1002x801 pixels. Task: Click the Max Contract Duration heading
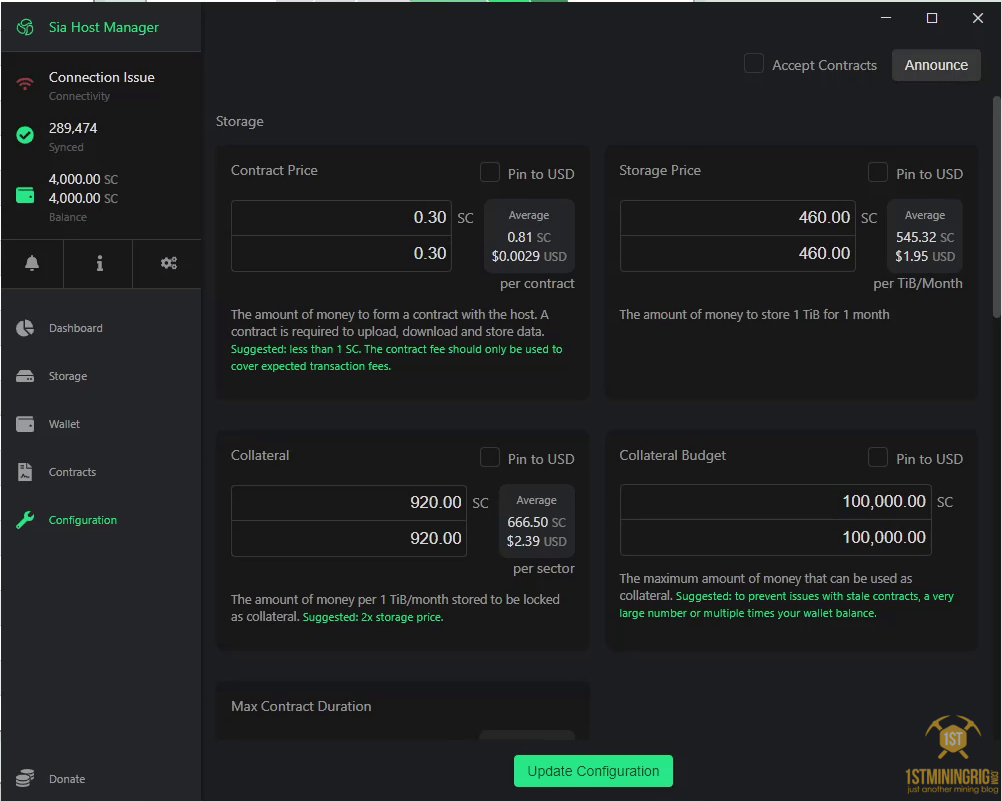coord(301,706)
